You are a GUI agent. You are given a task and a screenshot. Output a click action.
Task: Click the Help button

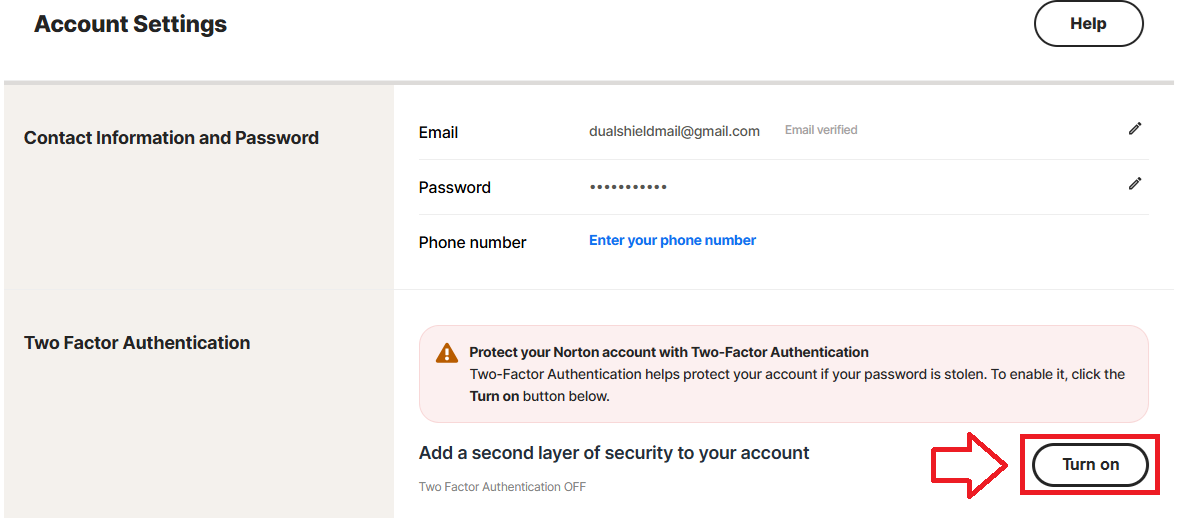coord(1088,24)
